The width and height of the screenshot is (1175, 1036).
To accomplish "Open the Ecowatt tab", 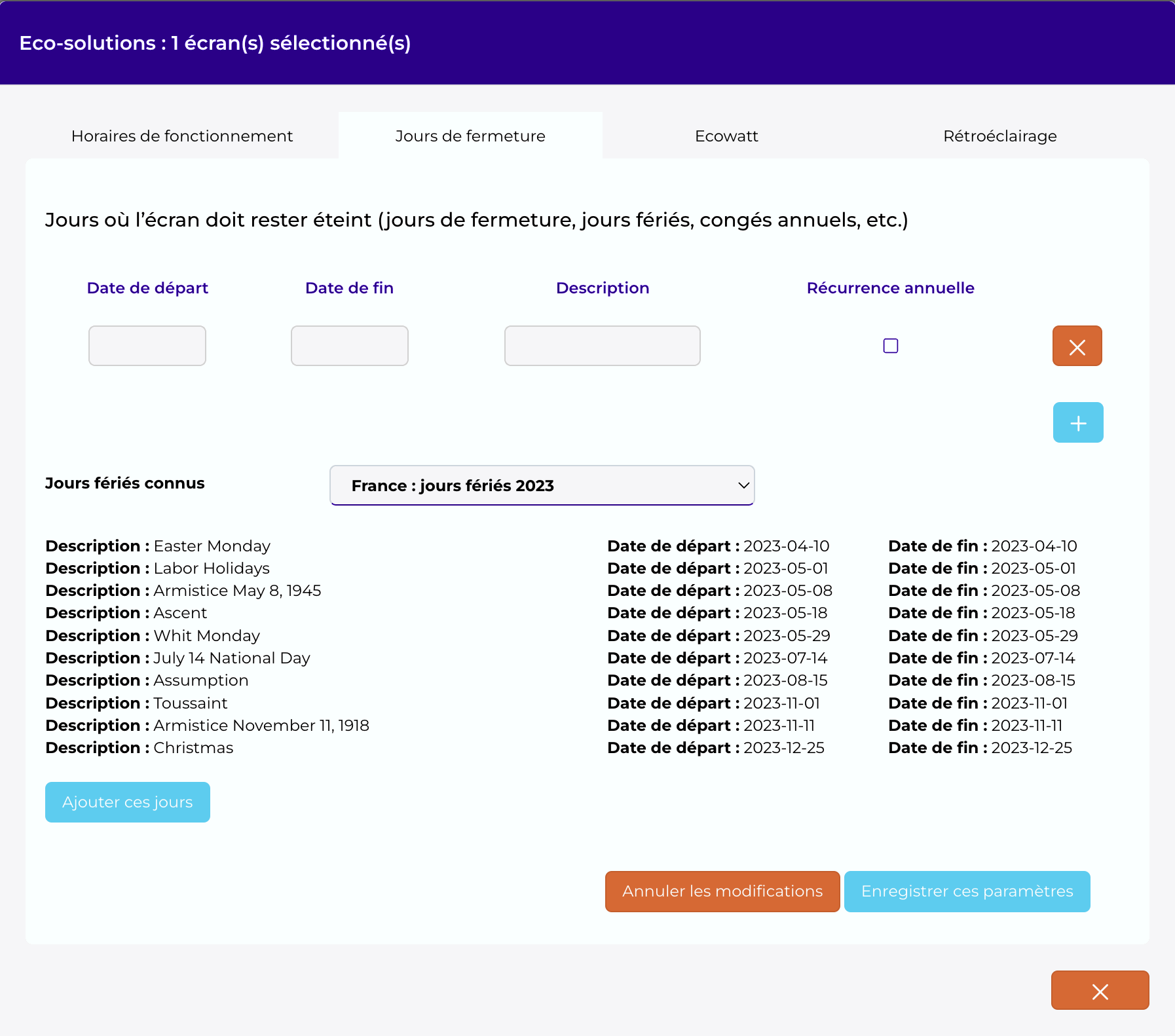I will 726,136.
